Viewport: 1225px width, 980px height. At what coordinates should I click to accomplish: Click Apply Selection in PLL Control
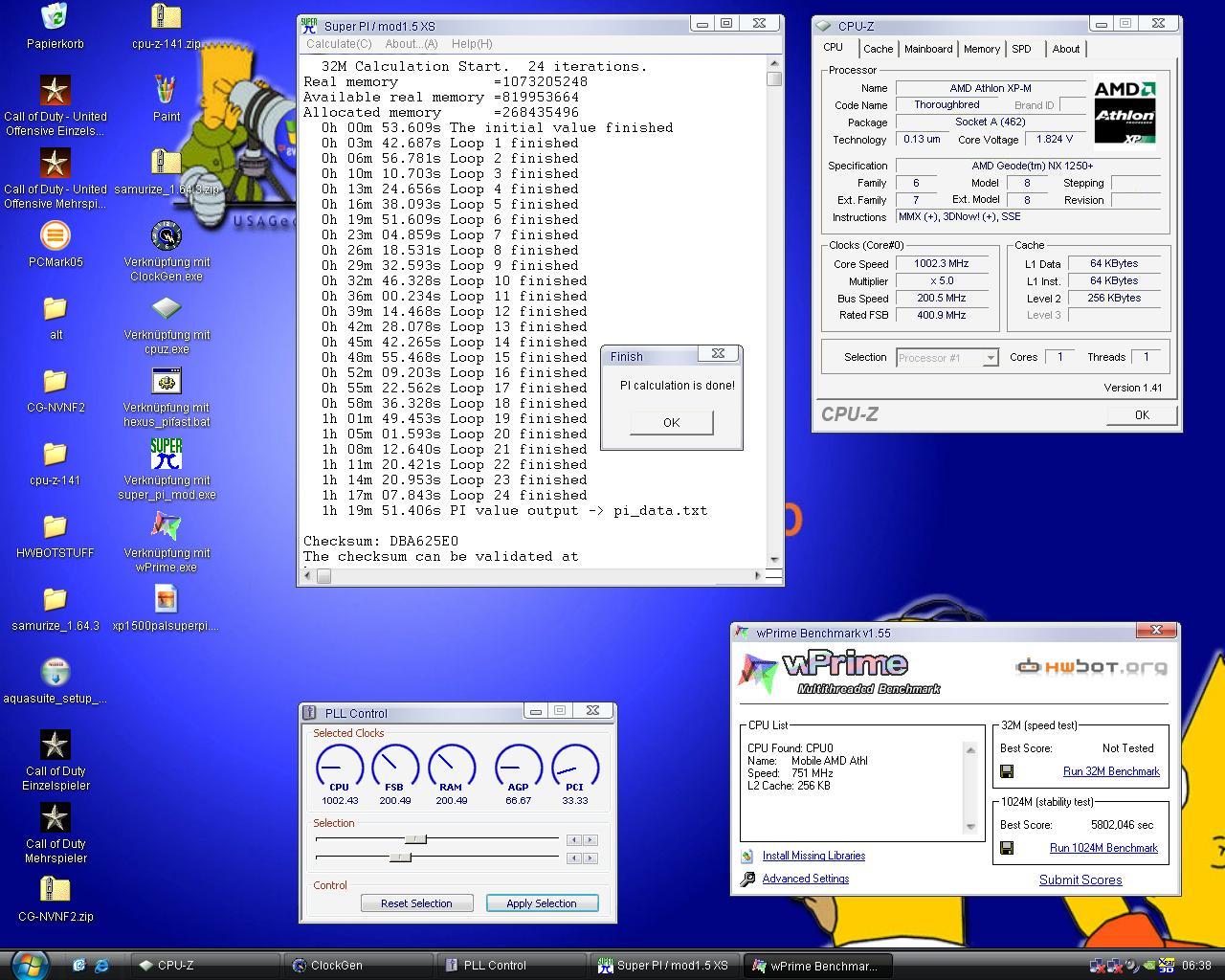pos(542,903)
